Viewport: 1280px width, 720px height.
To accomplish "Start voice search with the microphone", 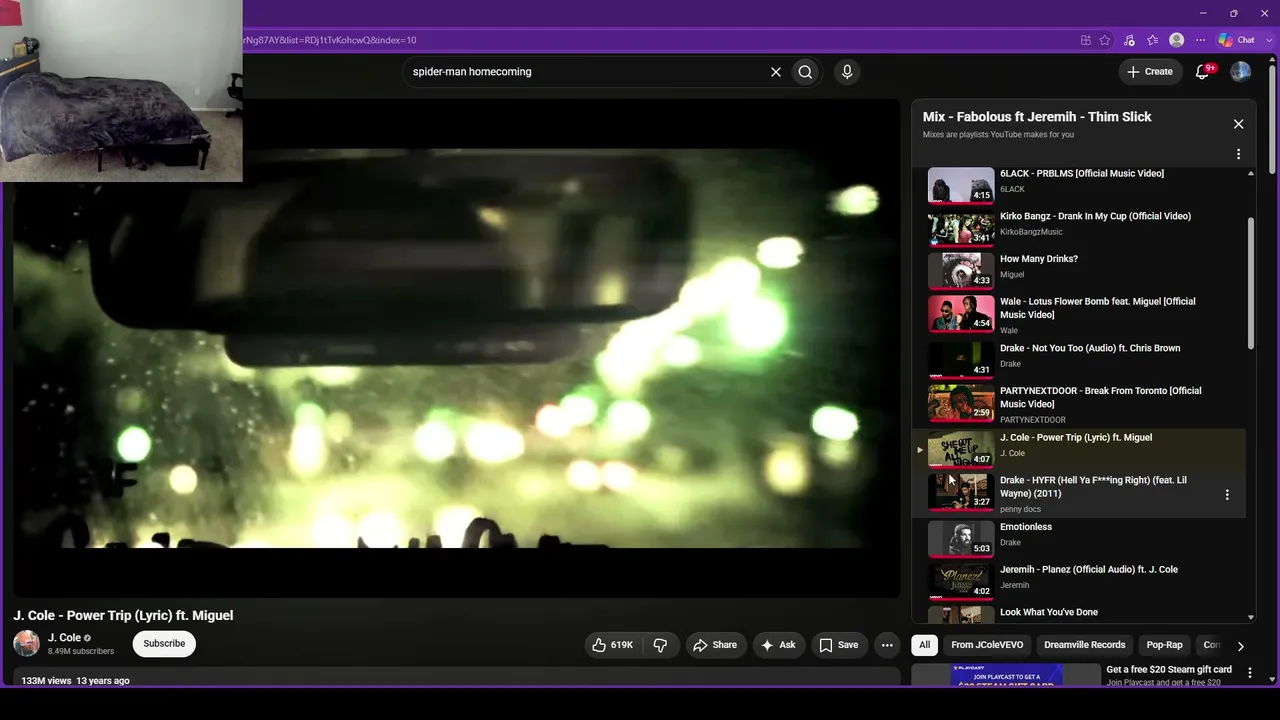I will point(847,72).
